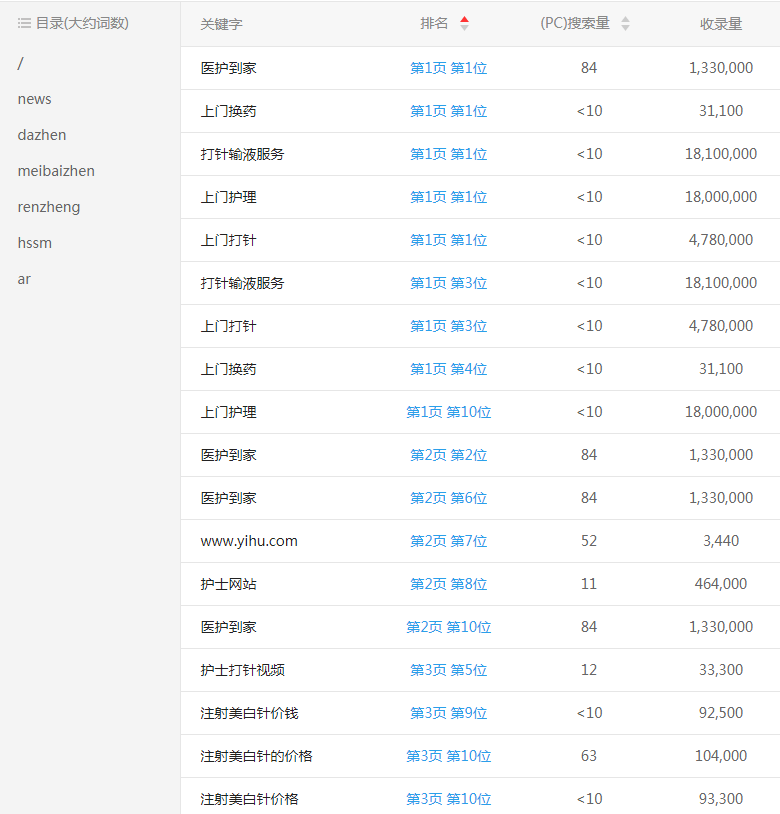Select the hssm directory
This screenshot has width=780, height=814.
[34, 243]
